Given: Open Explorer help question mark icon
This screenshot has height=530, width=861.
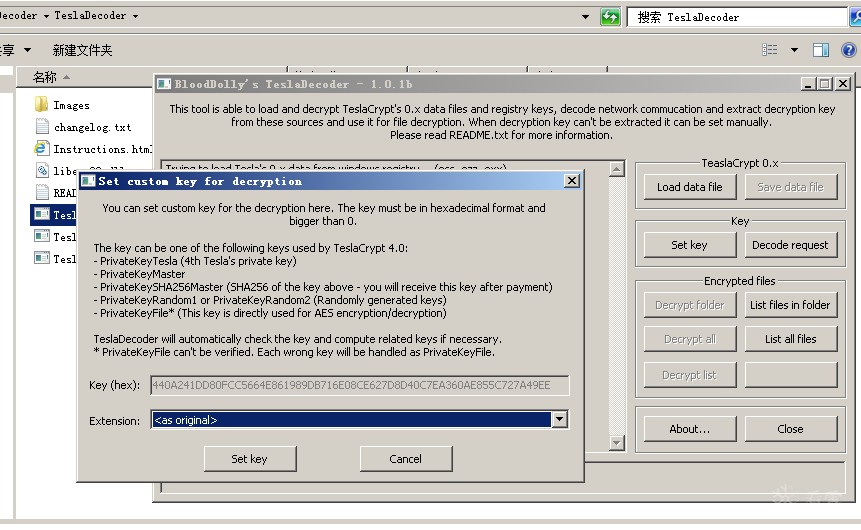Looking at the screenshot, I should 849,51.
